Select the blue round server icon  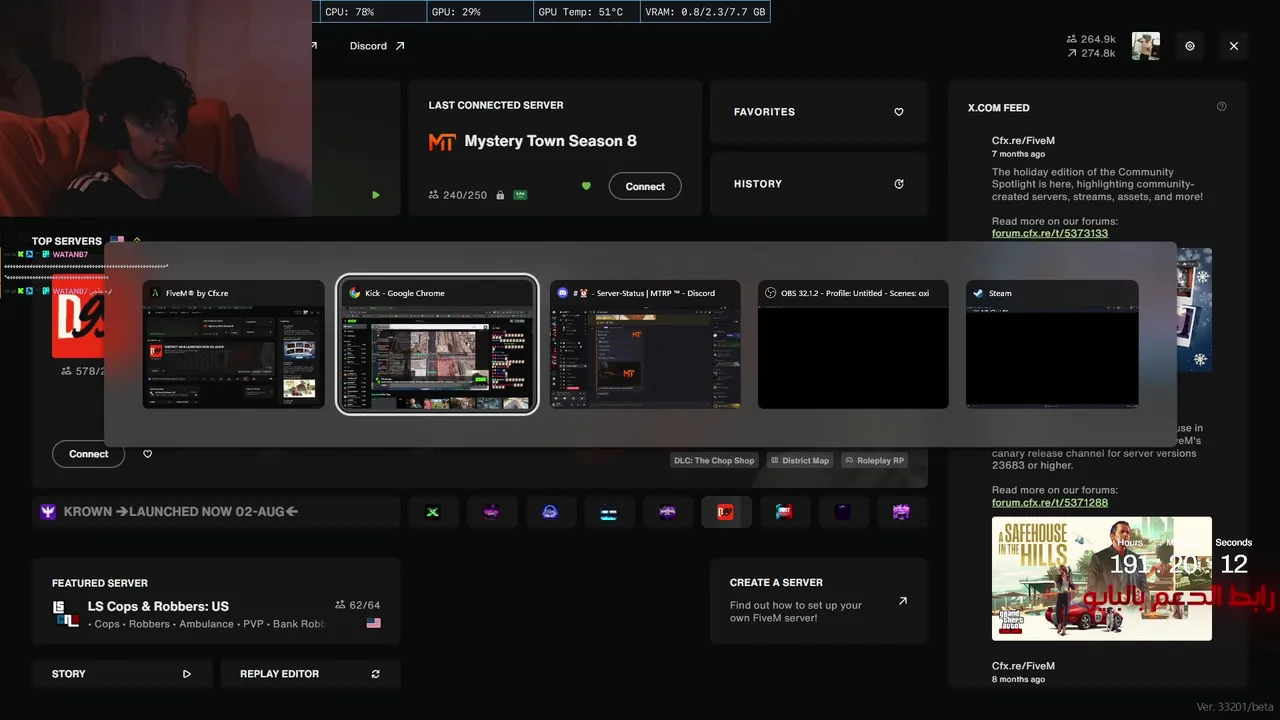click(x=550, y=512)
